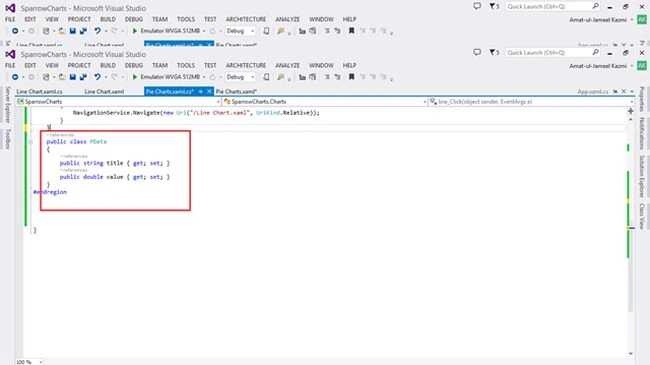The height and width of the screenshot is (365, 650).
Task: Toggle bookmark icon in lower window toolbar
Action: click(352, 77)
